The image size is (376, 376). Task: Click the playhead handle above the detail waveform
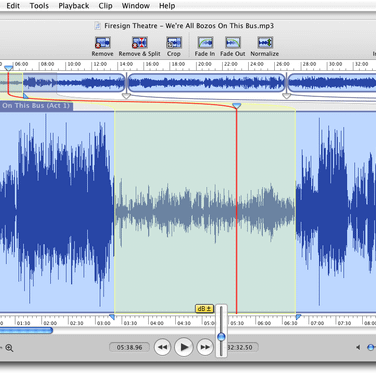(x=237, y=106)
